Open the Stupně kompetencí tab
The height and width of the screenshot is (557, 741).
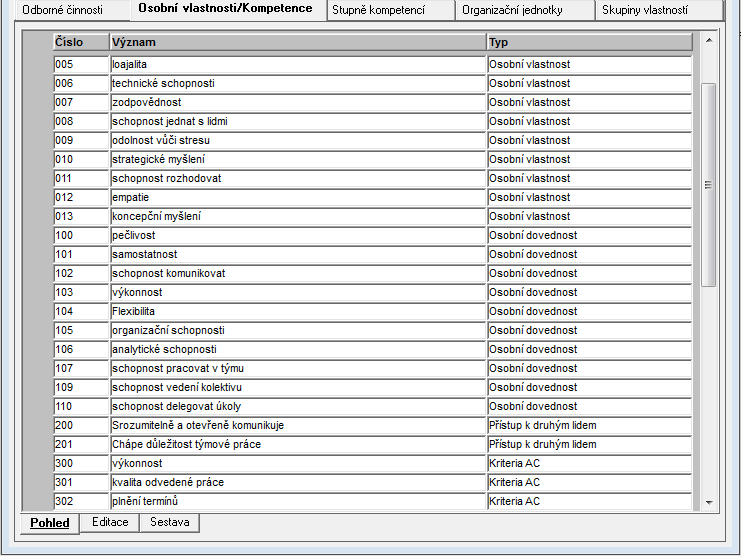pos(391,10)
